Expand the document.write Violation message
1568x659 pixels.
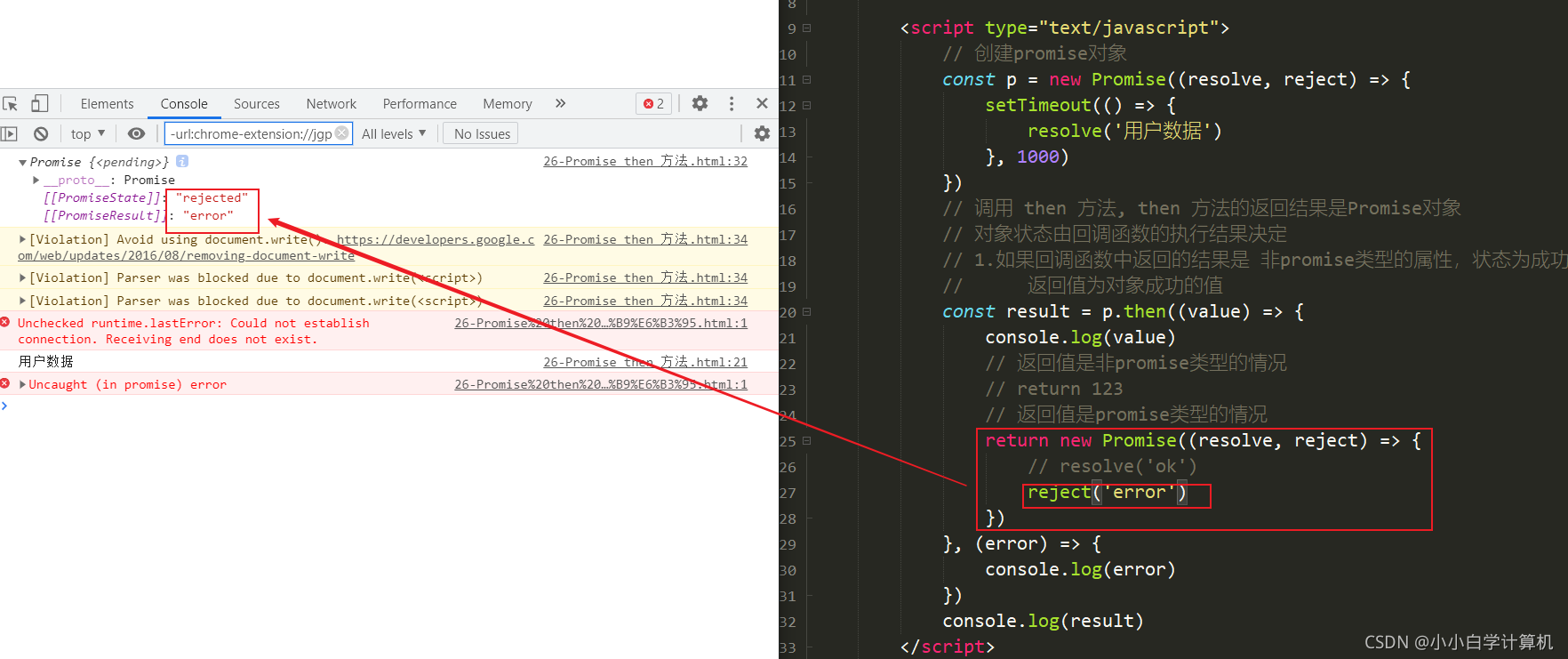tap(22, 239)
